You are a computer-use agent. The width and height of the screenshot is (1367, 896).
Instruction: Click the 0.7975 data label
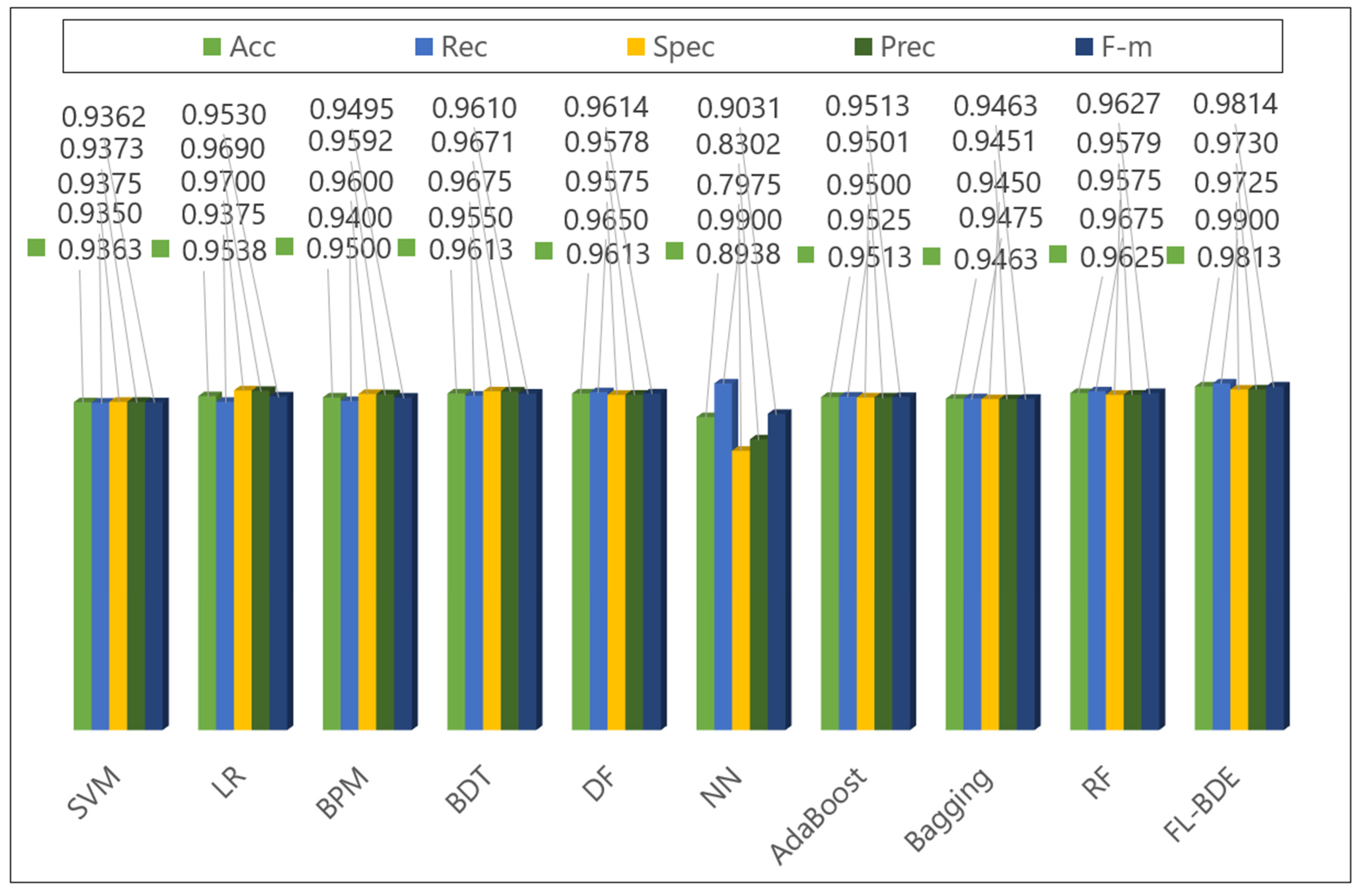(738, 185)
